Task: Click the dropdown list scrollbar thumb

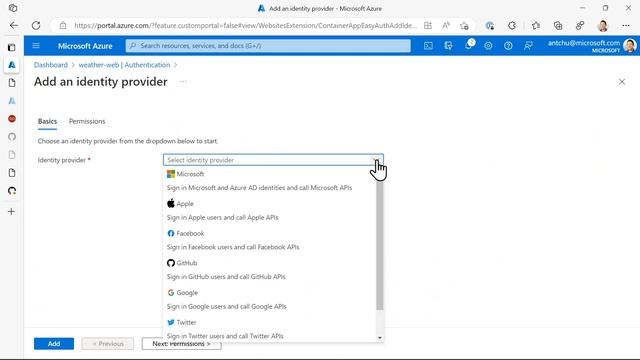Action: pyautogui.click(x=380, y=245)
